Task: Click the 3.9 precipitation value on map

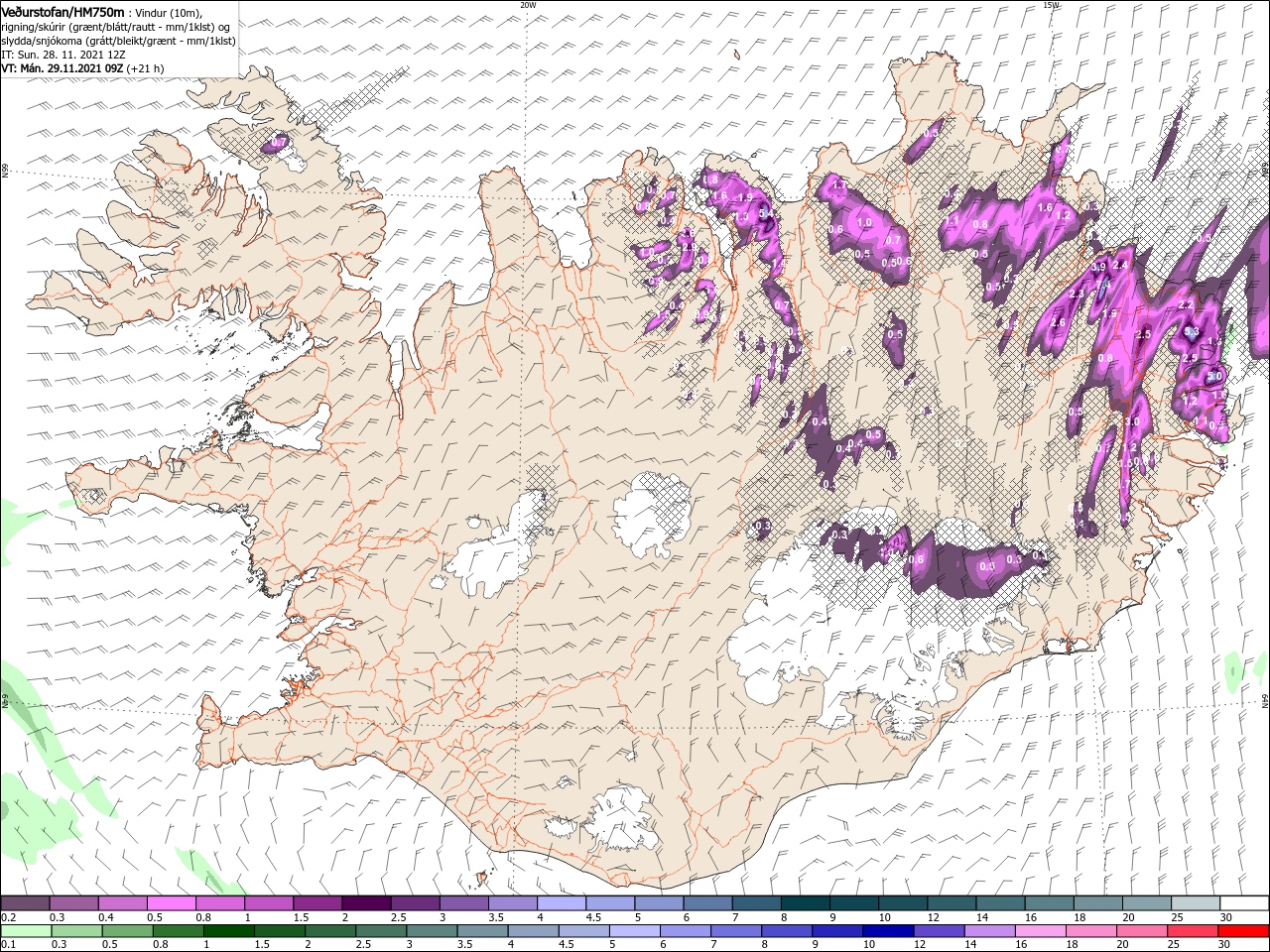Action: (1098, 267)
